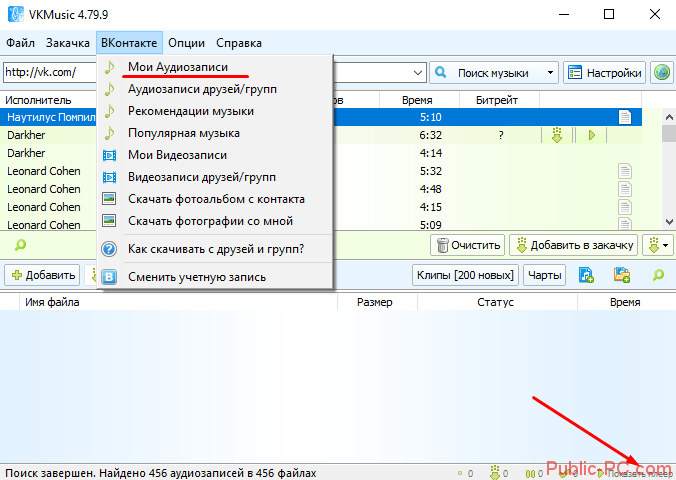Screen dimensions: 676x480
Task: Open lyrics icon on the 5:32 track
Action: click(625, 171)
